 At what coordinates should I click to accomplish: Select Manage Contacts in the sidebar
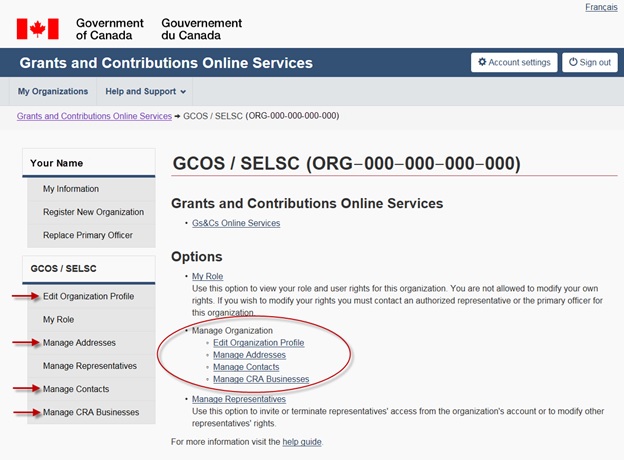coord(76,389)
